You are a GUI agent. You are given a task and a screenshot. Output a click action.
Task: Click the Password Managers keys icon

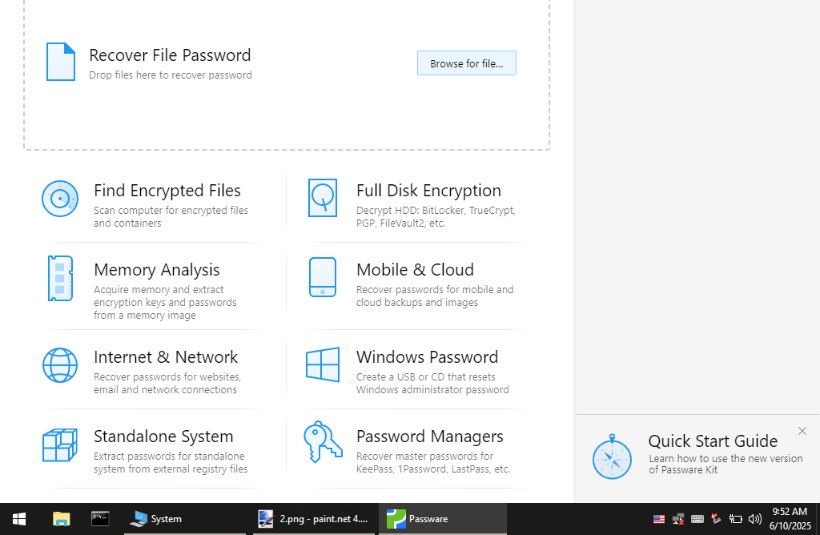pyautogui.click(x=323, y=442)
